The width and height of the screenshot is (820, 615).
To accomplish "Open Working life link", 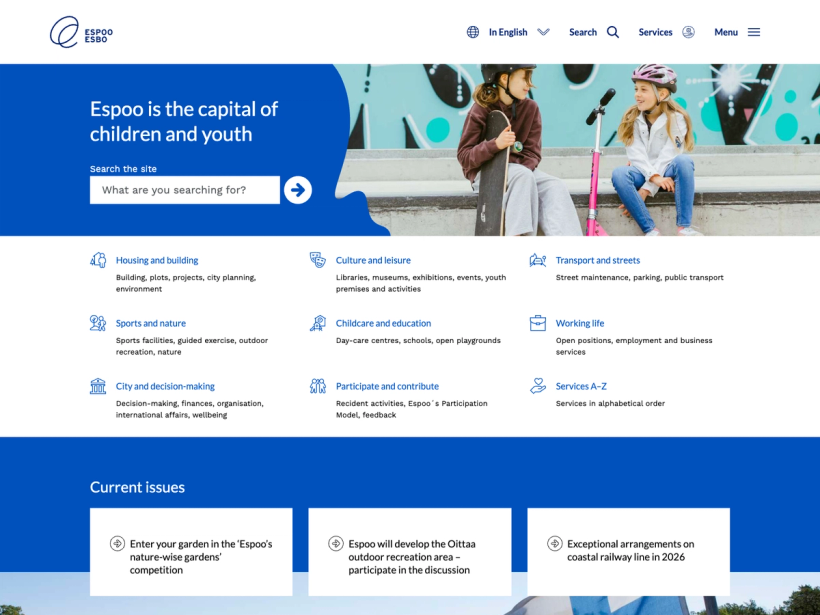I will (580, 323).
